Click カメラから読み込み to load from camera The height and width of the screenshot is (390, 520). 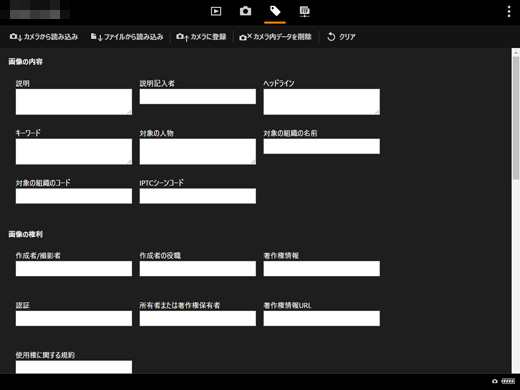tap(44, 37)
